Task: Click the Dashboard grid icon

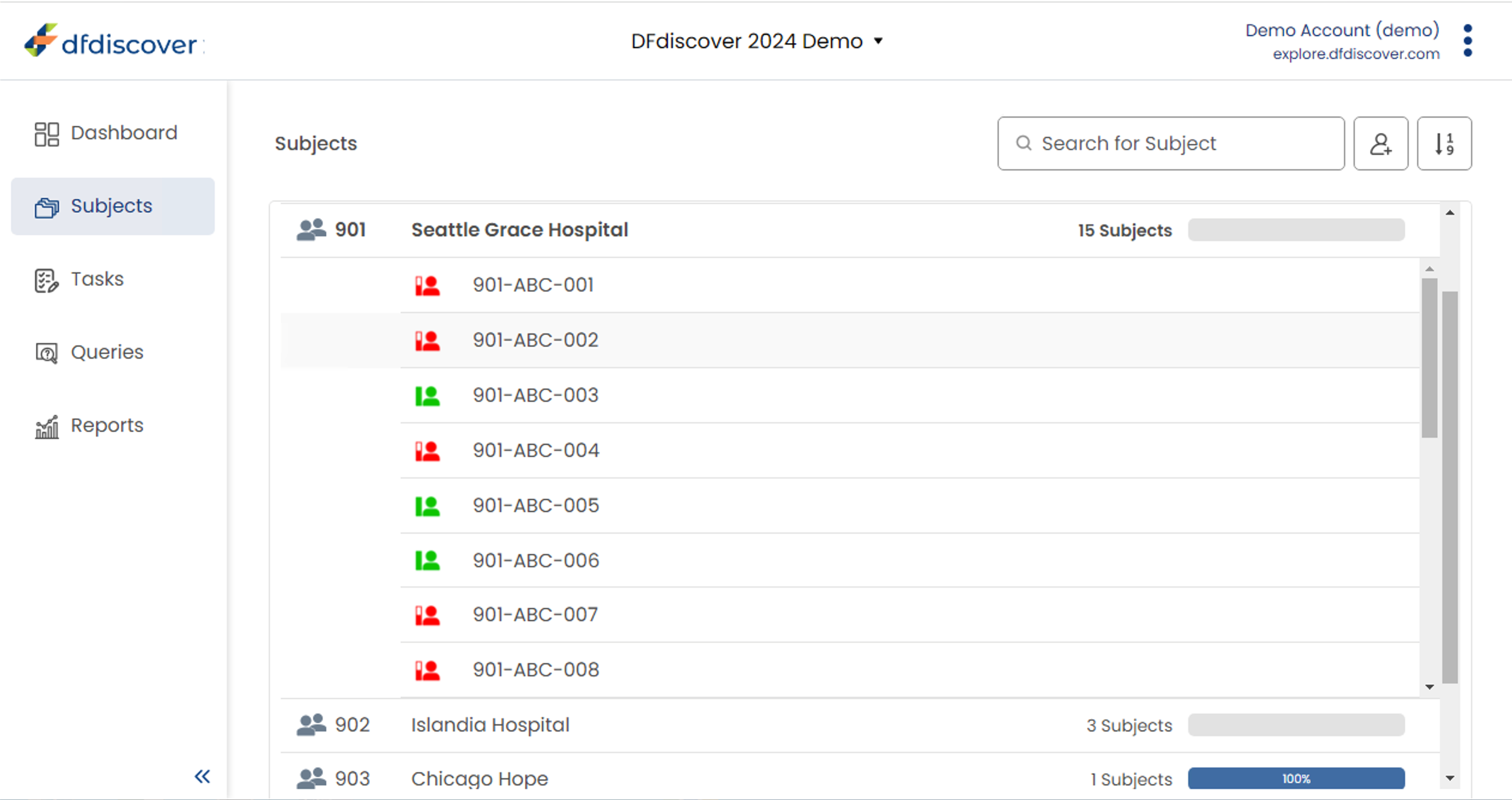Action: 46,134
